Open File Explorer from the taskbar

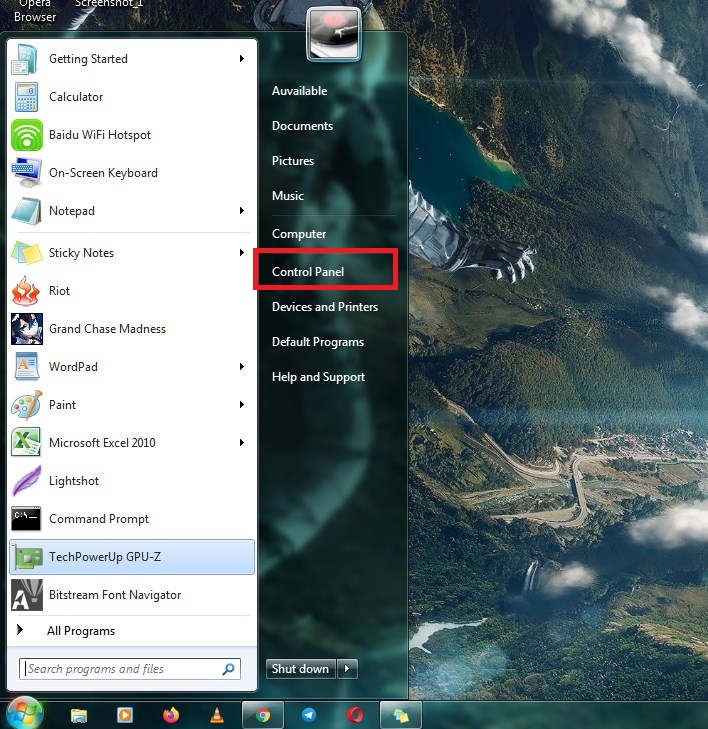point(79,715)
